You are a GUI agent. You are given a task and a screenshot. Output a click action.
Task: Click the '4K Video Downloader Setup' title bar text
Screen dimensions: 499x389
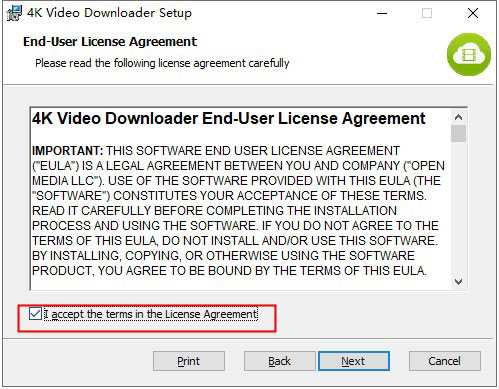pyautogui.click(x=109, y=13)
